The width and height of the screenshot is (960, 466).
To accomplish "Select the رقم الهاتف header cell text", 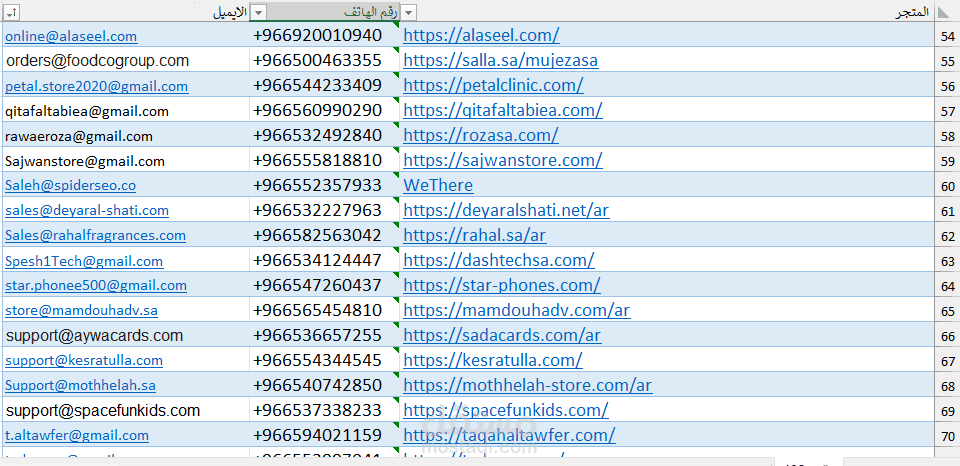I will (x=370, y=12).
